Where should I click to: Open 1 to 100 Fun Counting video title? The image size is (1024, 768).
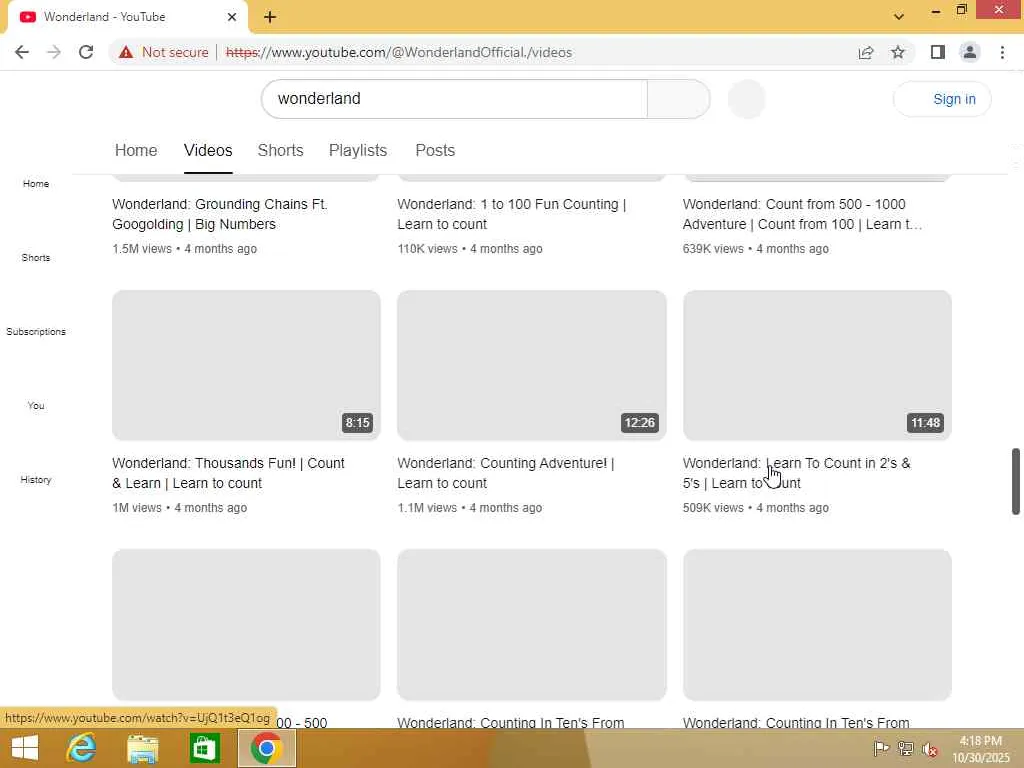[x=511, y=214]
